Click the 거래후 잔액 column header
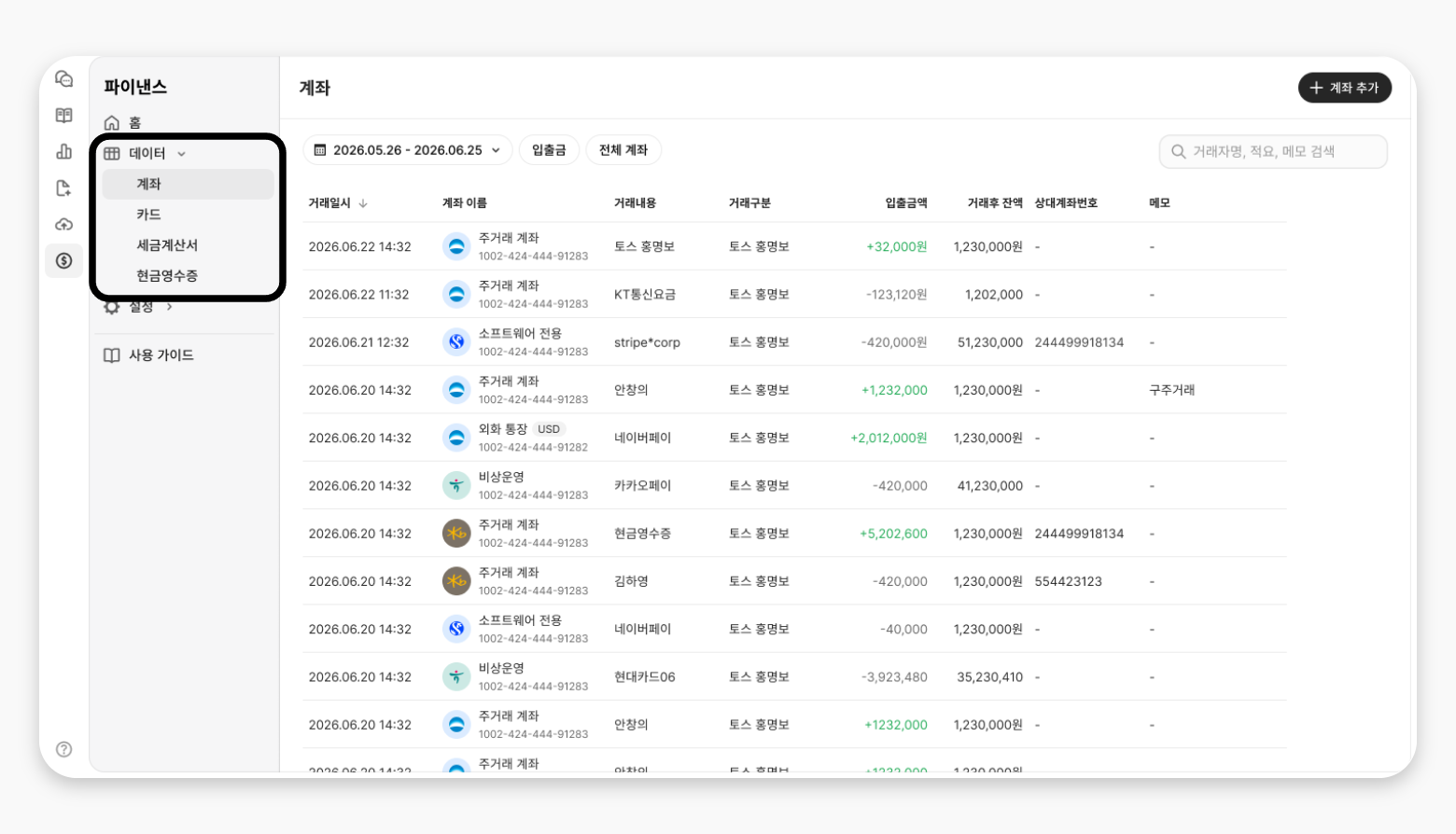Image resolution: width=1456 pixels, height=834 pixels. pyautogui.click(x=995, y=203)
